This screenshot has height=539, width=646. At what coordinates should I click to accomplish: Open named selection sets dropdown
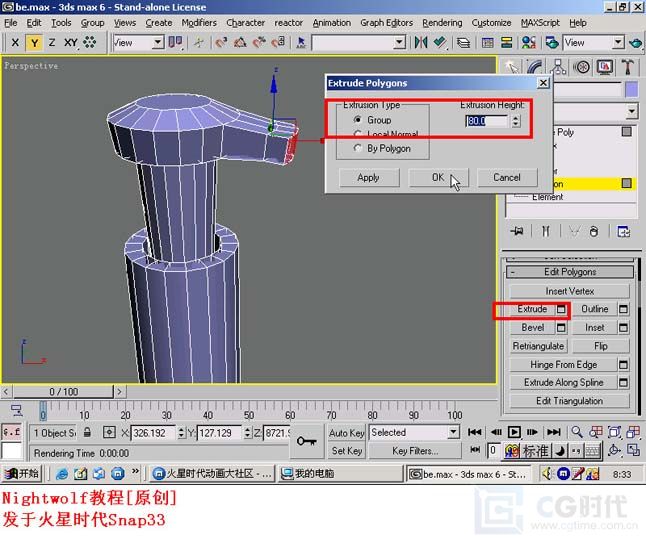[x=399, y=42]
